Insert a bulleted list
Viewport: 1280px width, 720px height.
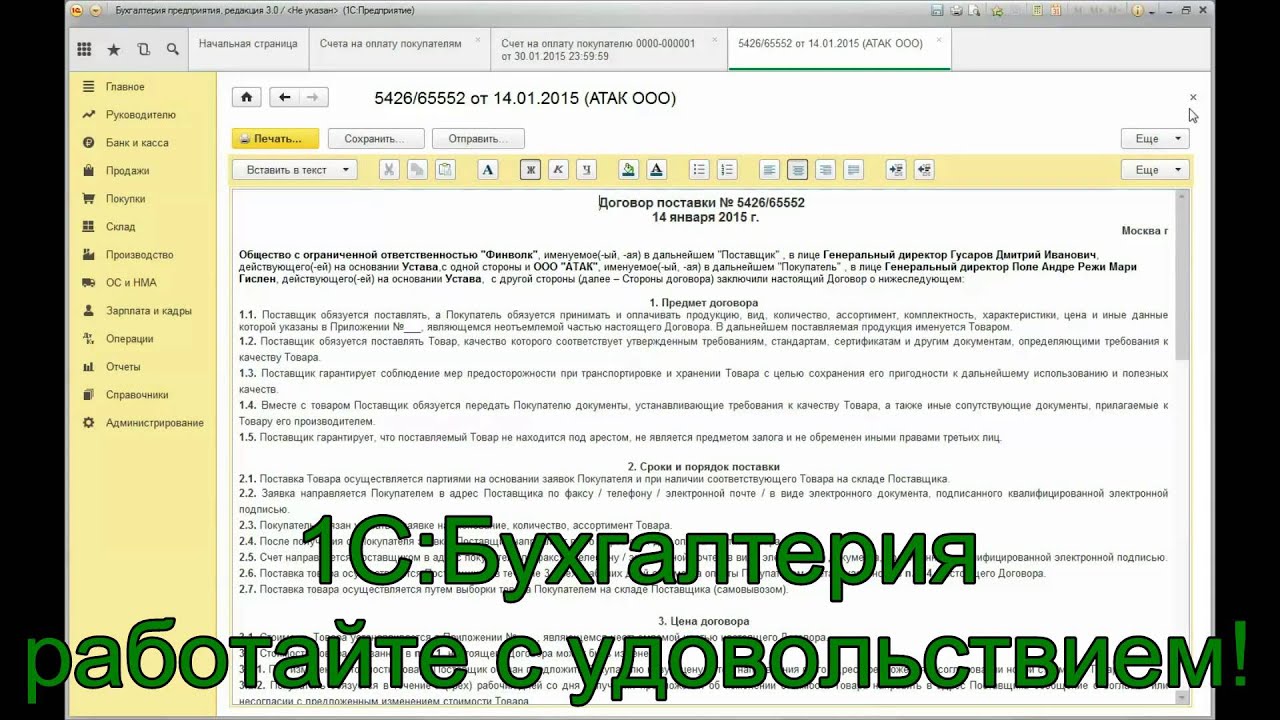point(699,170)
